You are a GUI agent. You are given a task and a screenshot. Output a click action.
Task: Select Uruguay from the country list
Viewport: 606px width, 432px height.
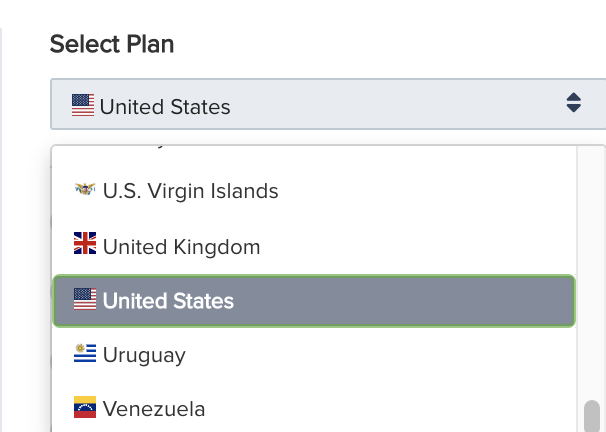click(144, 355)
